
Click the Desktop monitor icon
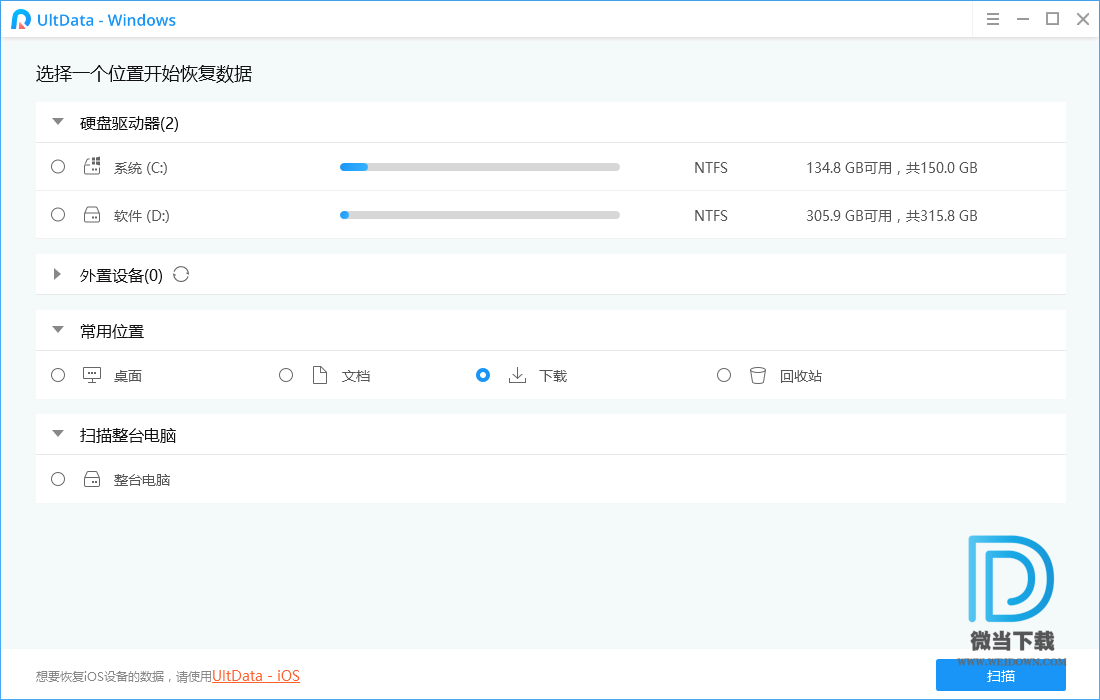(x=92, y=375)
